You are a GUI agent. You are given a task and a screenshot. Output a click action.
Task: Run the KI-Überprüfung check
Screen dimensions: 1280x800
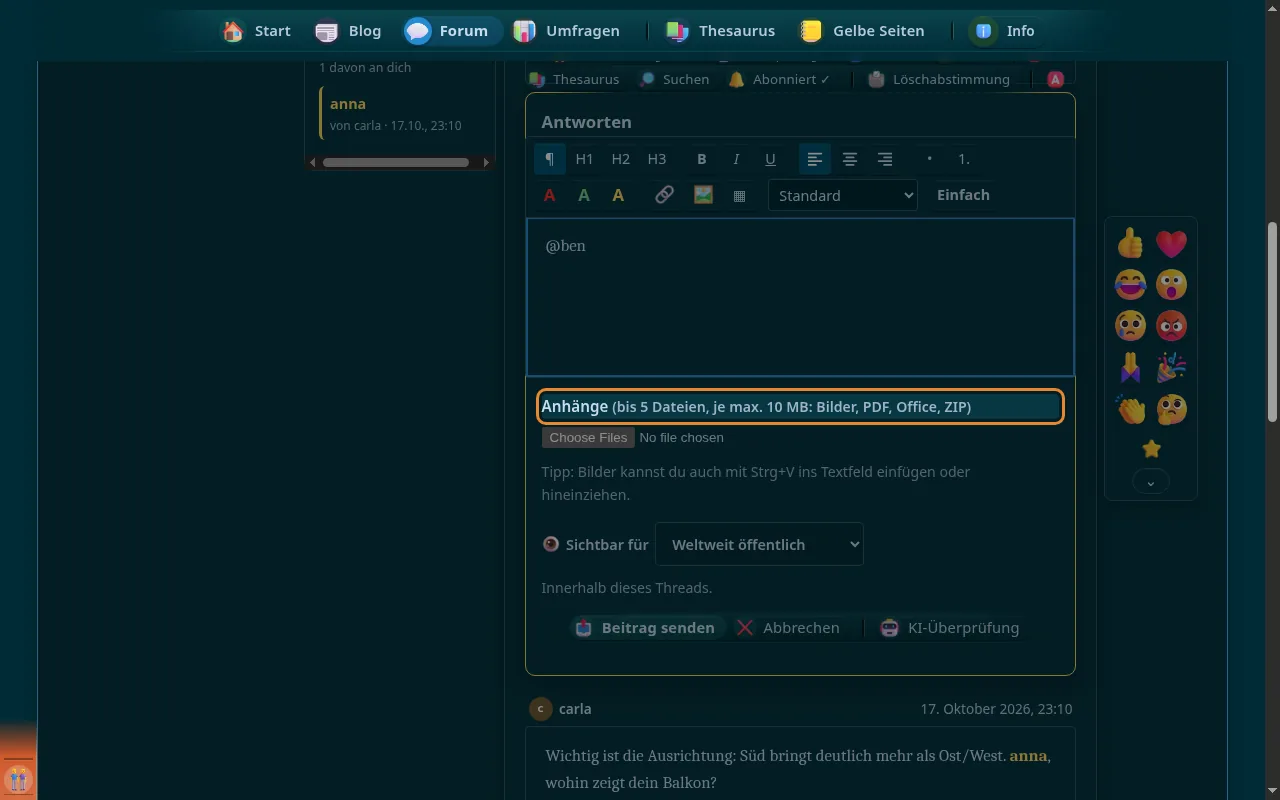point(950,628)
